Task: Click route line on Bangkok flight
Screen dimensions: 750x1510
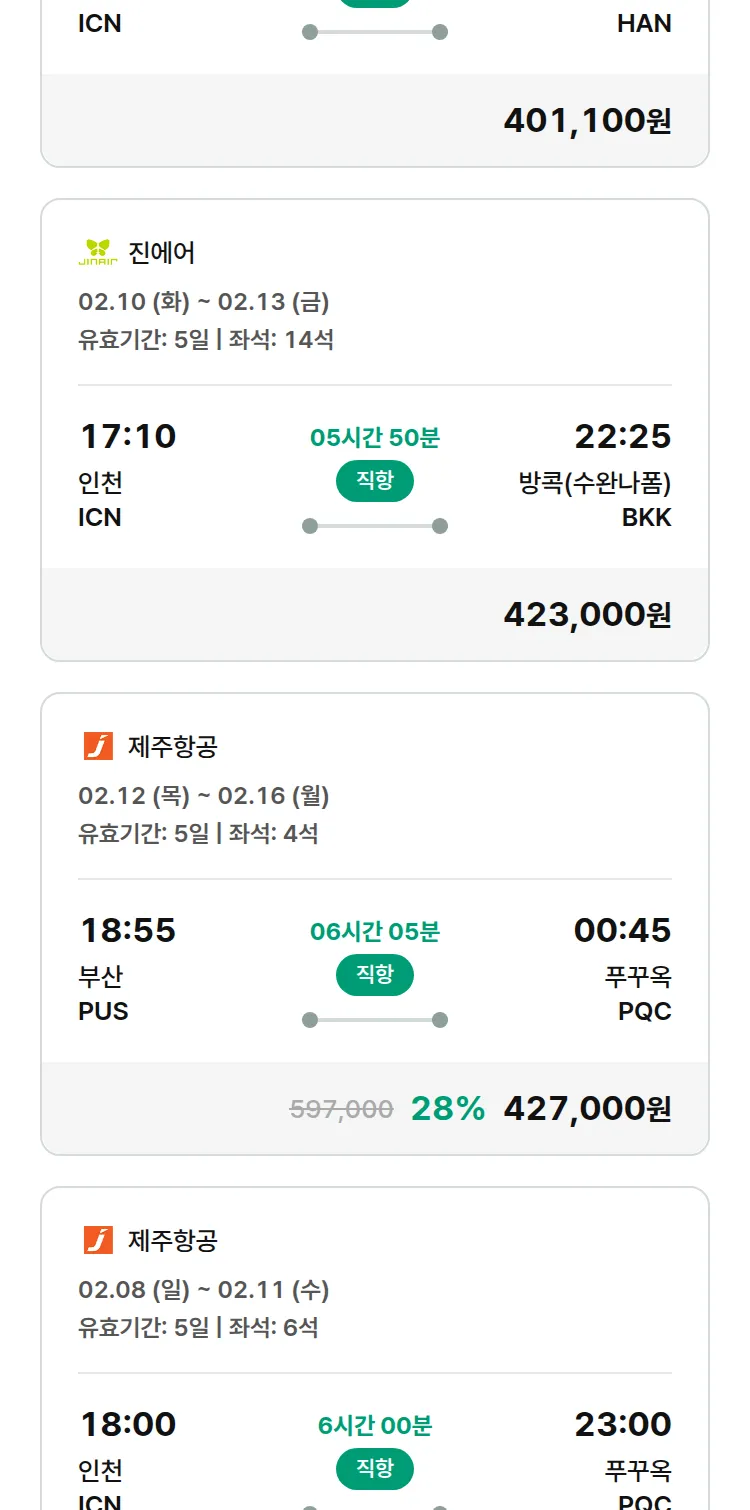Action: pyautogui.click(x=375, y=526)
